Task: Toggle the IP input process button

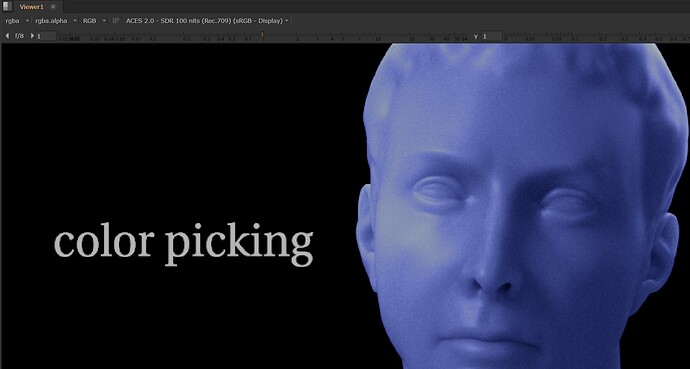Action: click(116, 21)
